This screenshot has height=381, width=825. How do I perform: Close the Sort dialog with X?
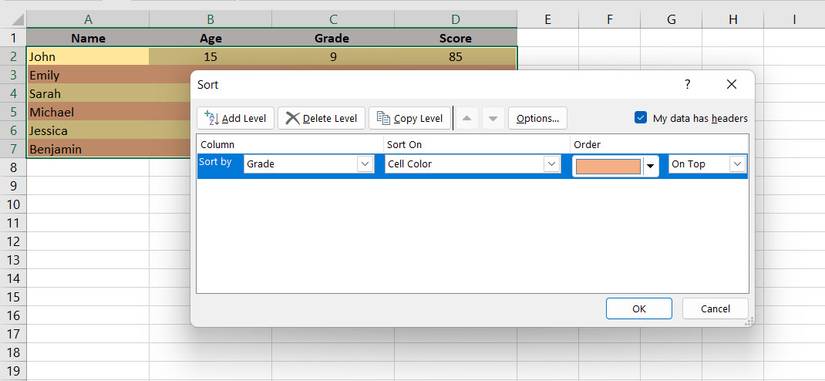click(731, 85)
